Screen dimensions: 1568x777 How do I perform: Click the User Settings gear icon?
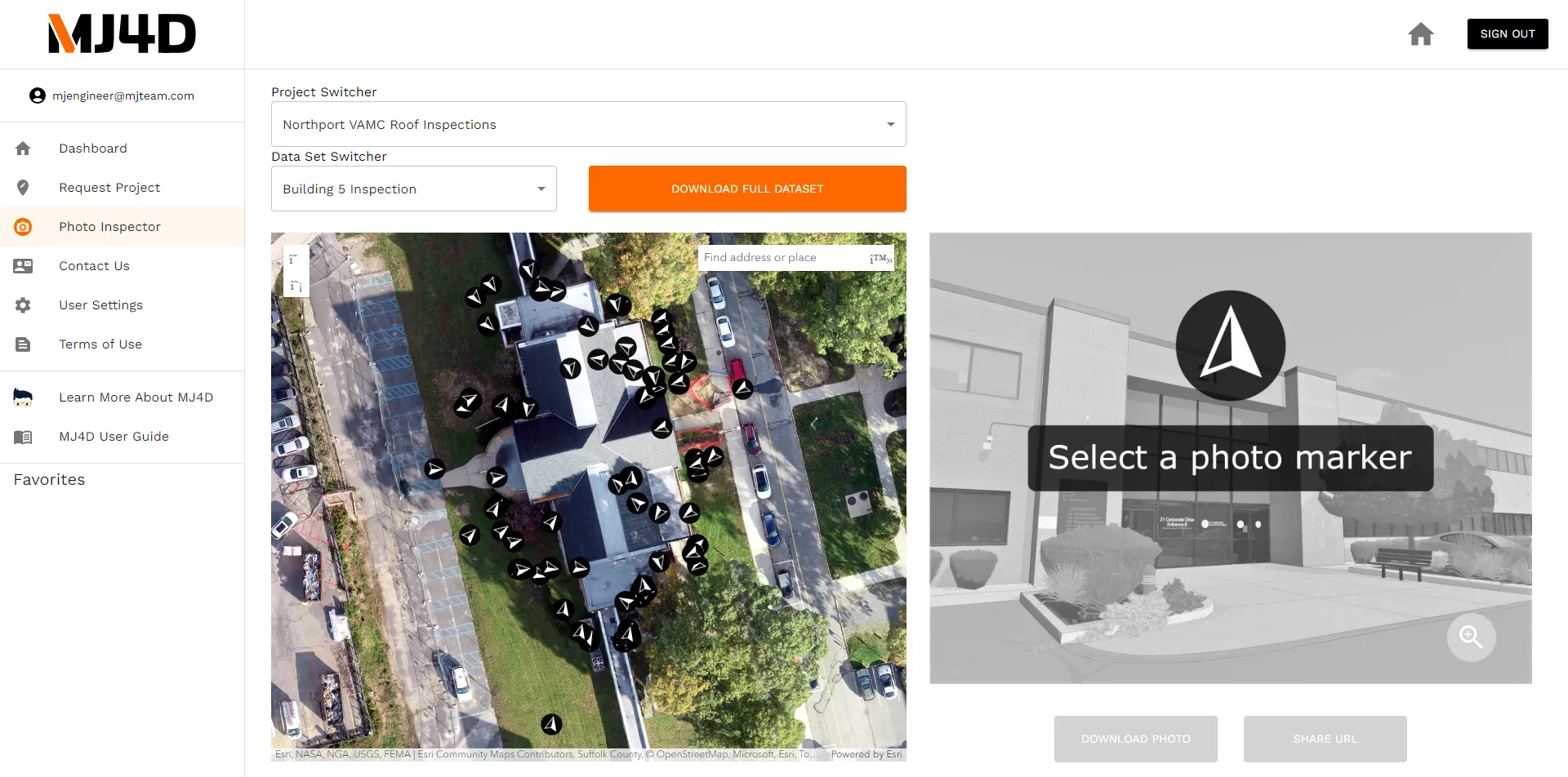click(23, 305)
